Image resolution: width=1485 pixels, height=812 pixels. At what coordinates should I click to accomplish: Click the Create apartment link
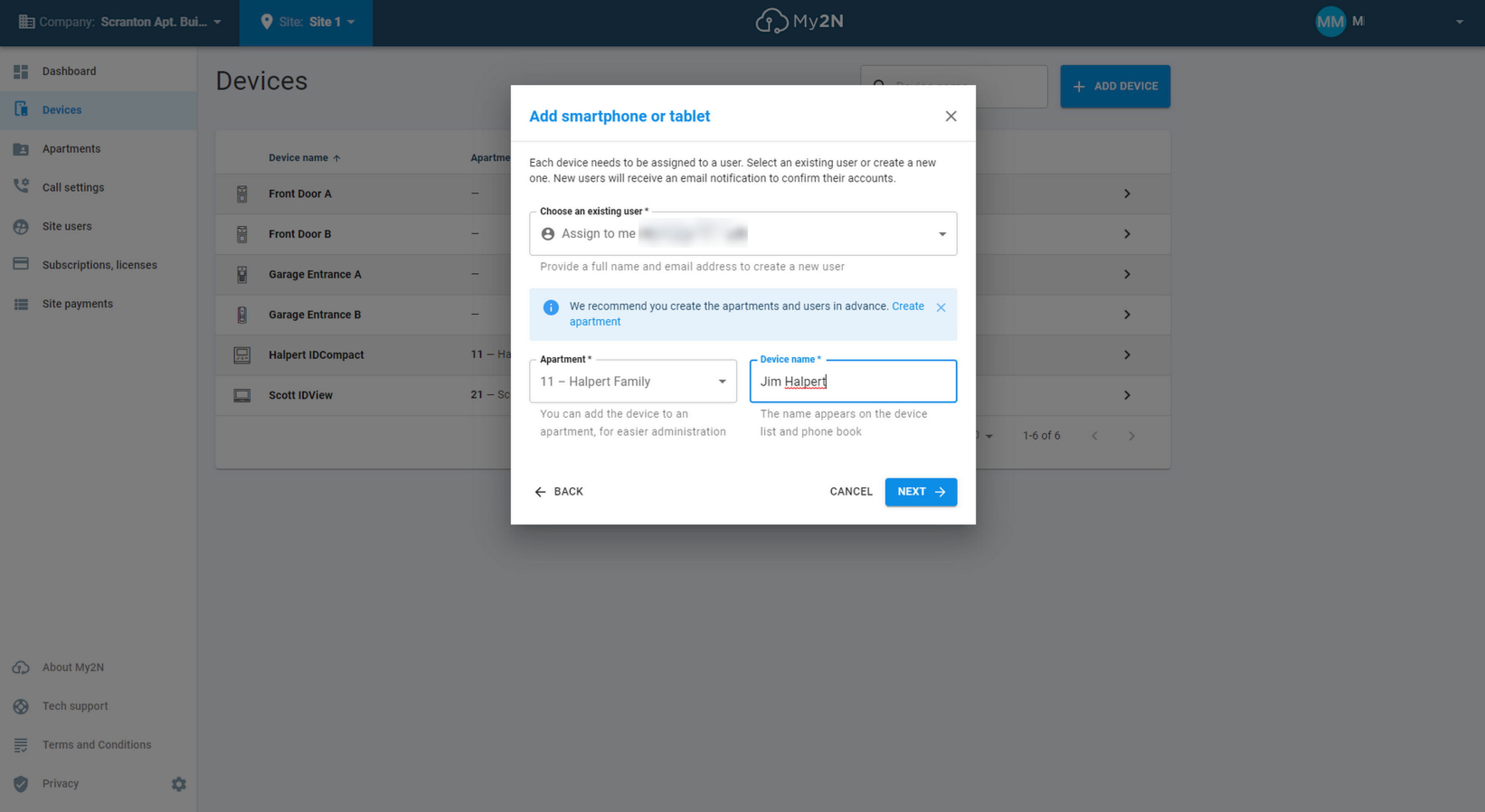pos(908,306)
